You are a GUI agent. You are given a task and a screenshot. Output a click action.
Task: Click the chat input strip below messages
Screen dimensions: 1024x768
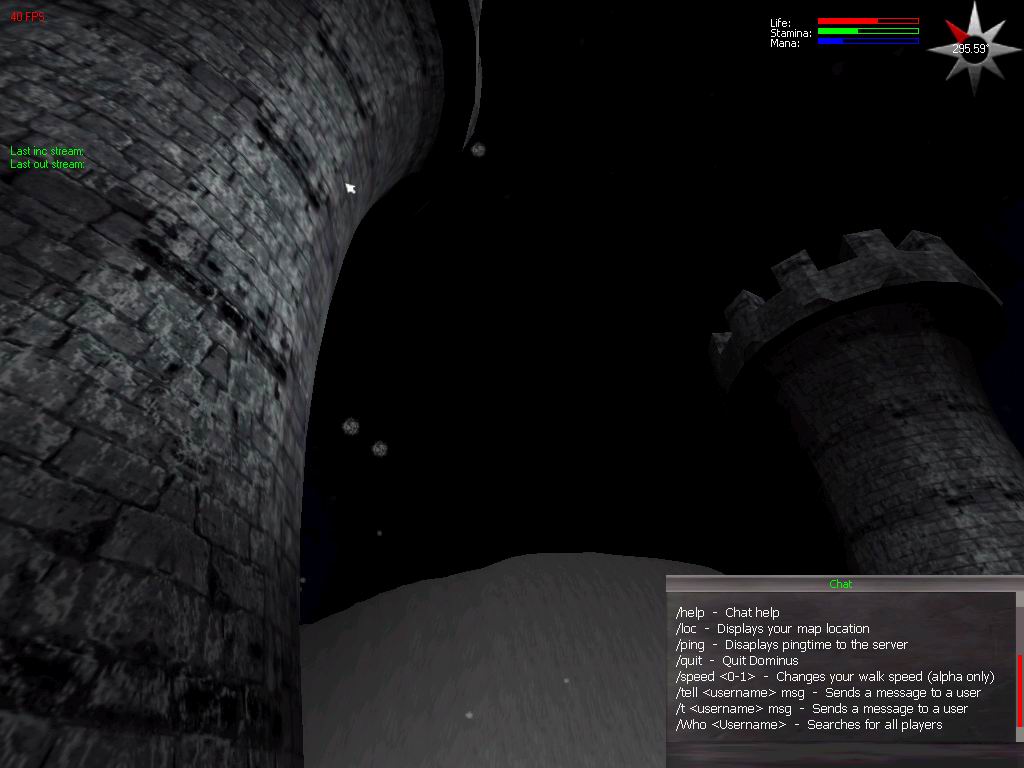(840, 752)
